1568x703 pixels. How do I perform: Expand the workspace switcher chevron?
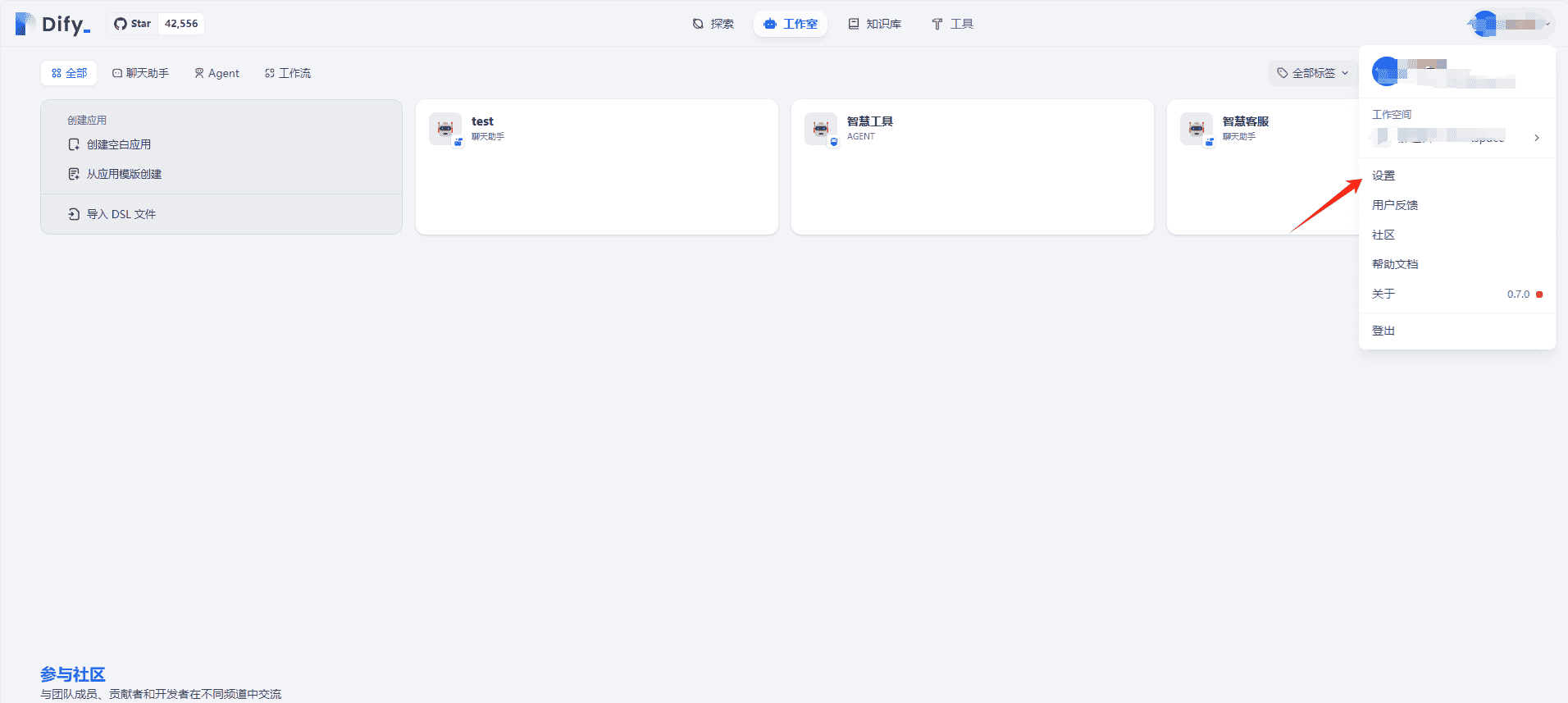click(1536, 138)
